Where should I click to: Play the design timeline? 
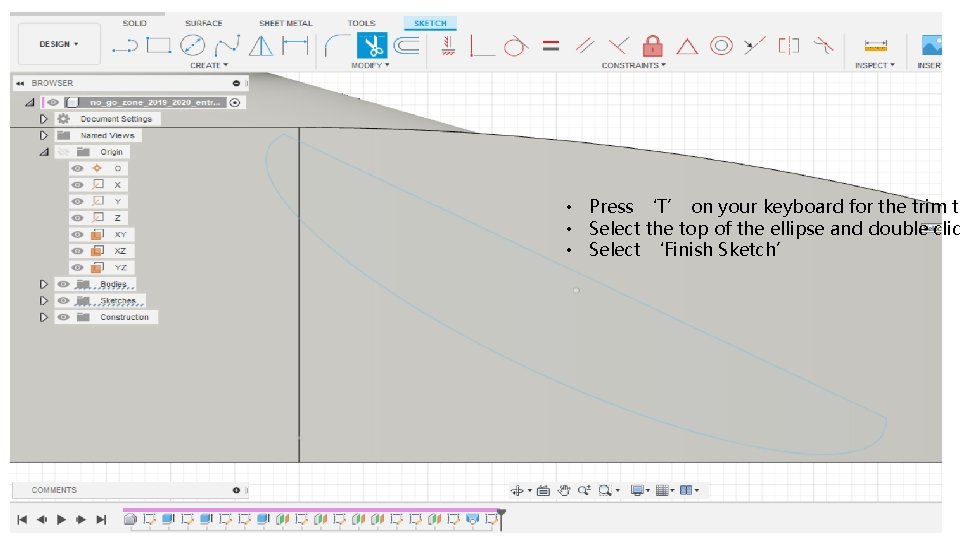[x=61, y=520]
